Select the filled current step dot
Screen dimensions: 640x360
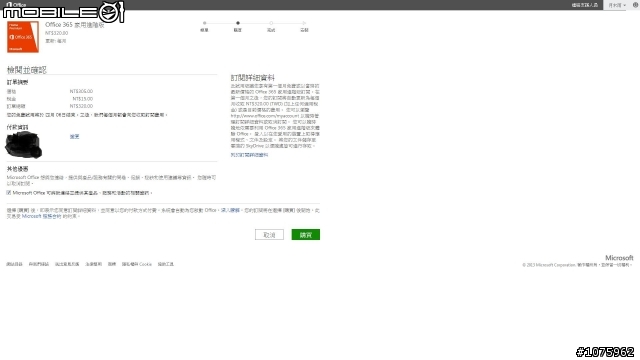click(238, 23)
